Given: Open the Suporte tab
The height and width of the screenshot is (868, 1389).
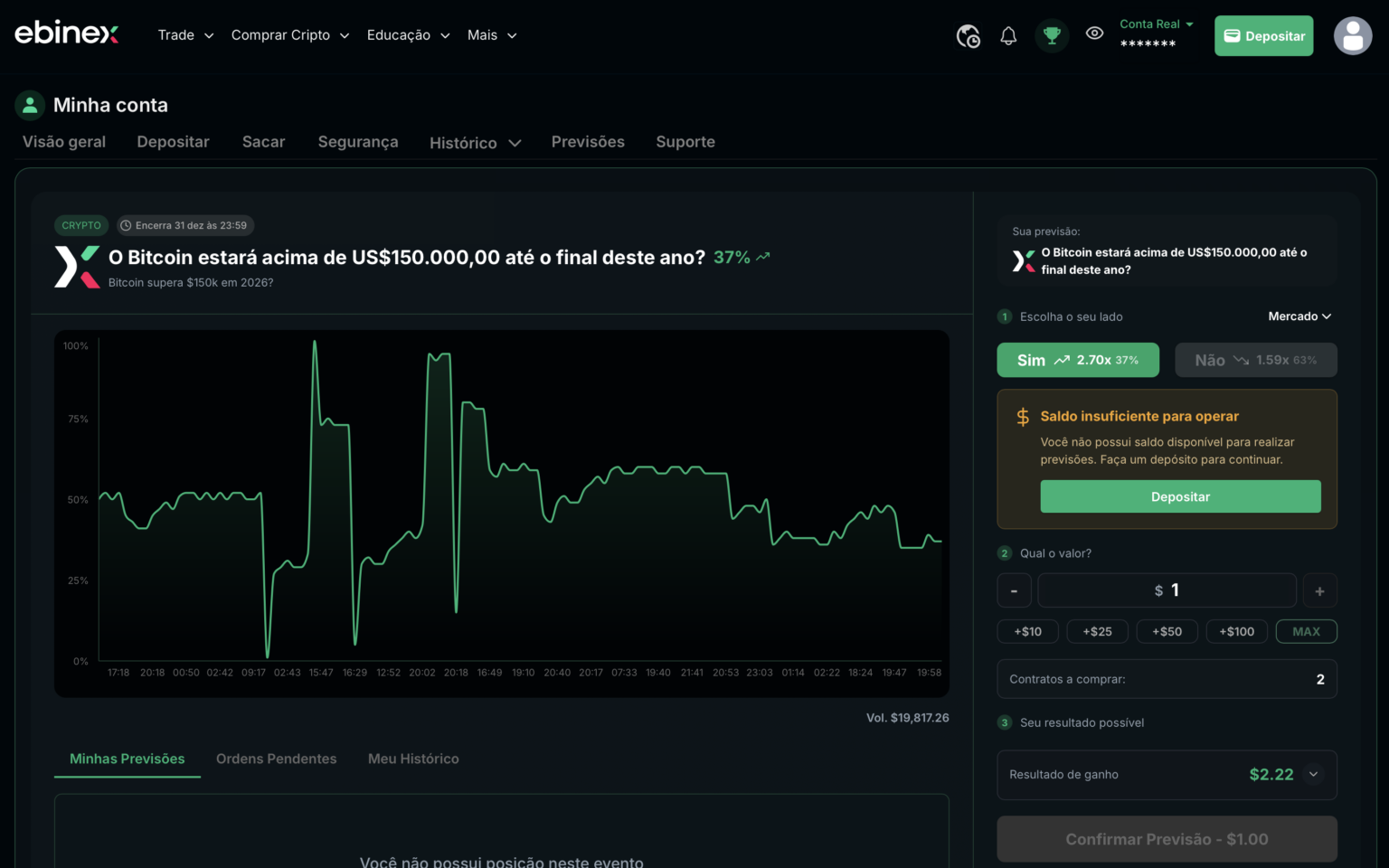Looking at the screenshot, I should coord(685,142).
